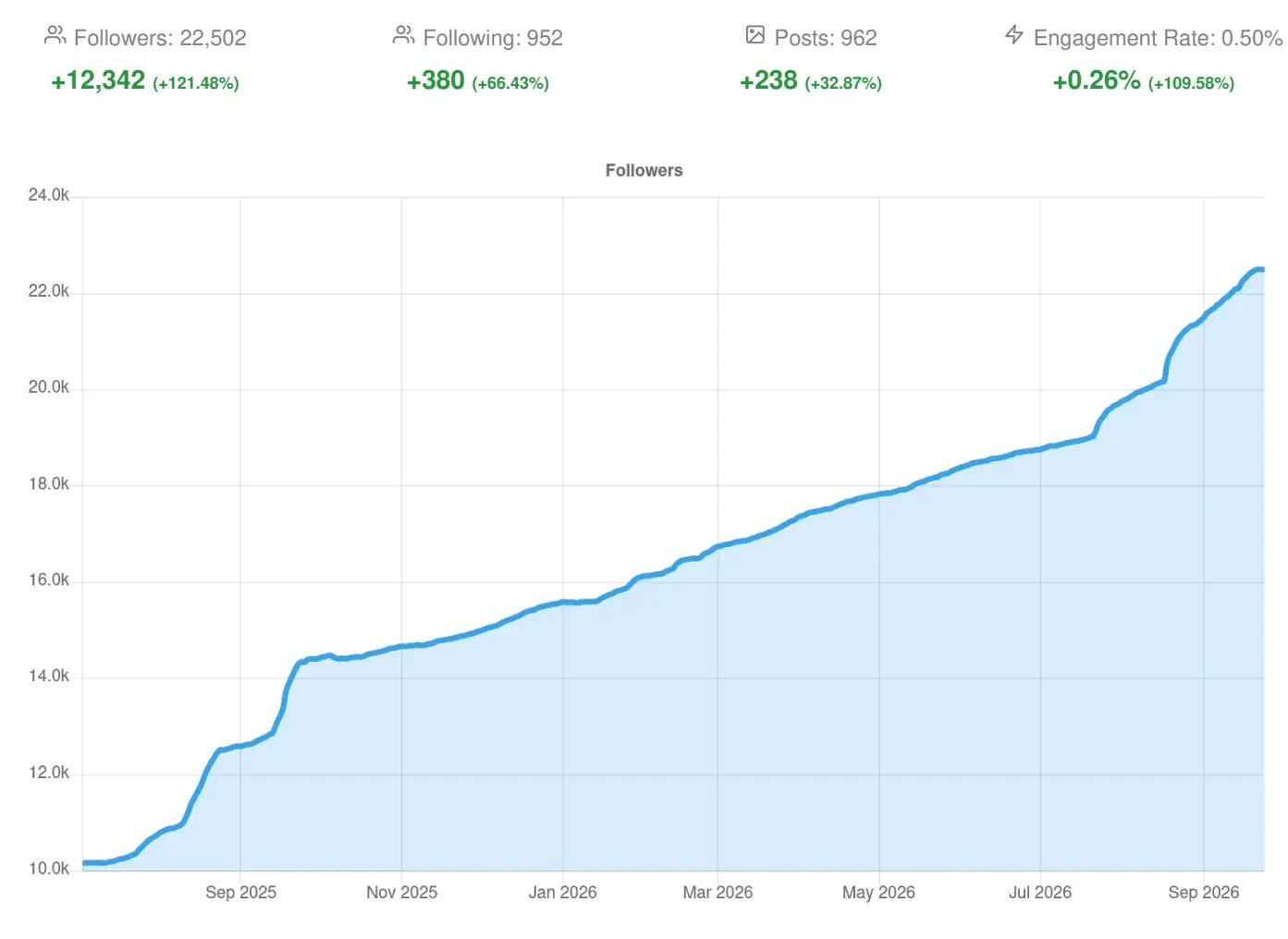This screenshot has width=1288, height=939.
Task: Click the 24.0k y-axis label
Action: point(49,195)
